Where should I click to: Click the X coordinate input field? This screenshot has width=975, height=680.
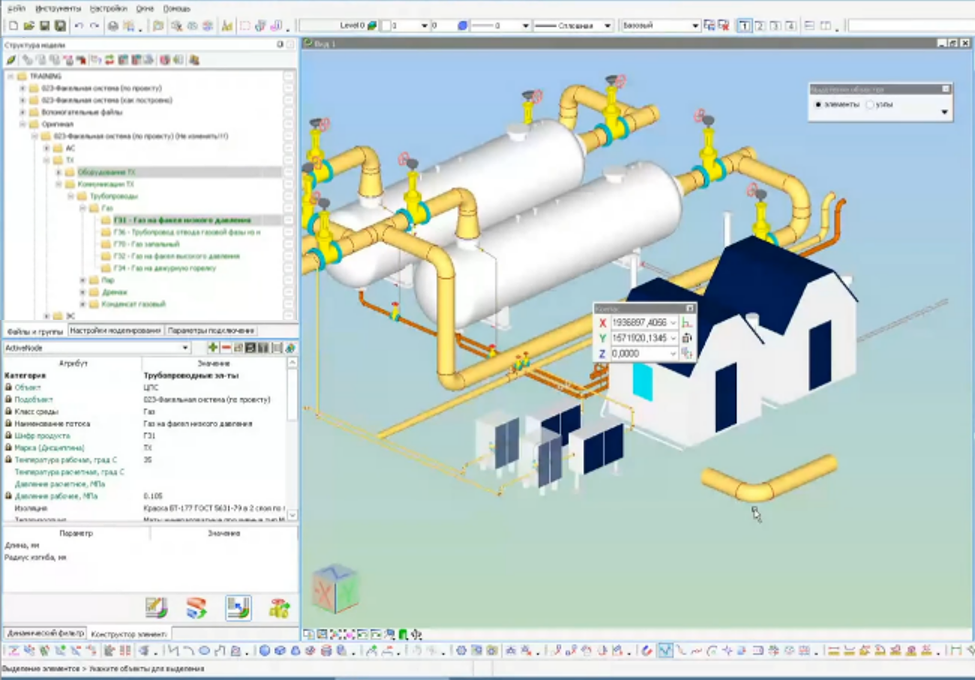pyautogui.click(x=638, y=323)
